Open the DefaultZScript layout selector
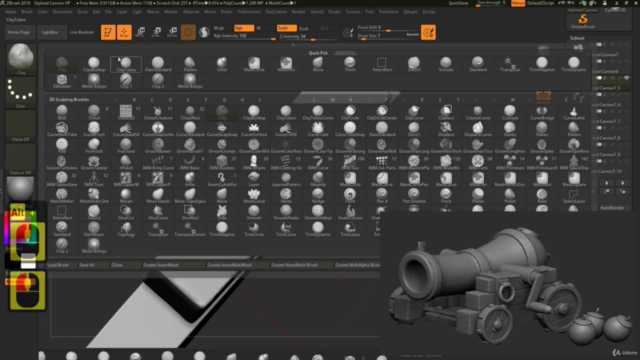Image resolution: width=640 pixels, height=360 pixels. coord(541,3)
